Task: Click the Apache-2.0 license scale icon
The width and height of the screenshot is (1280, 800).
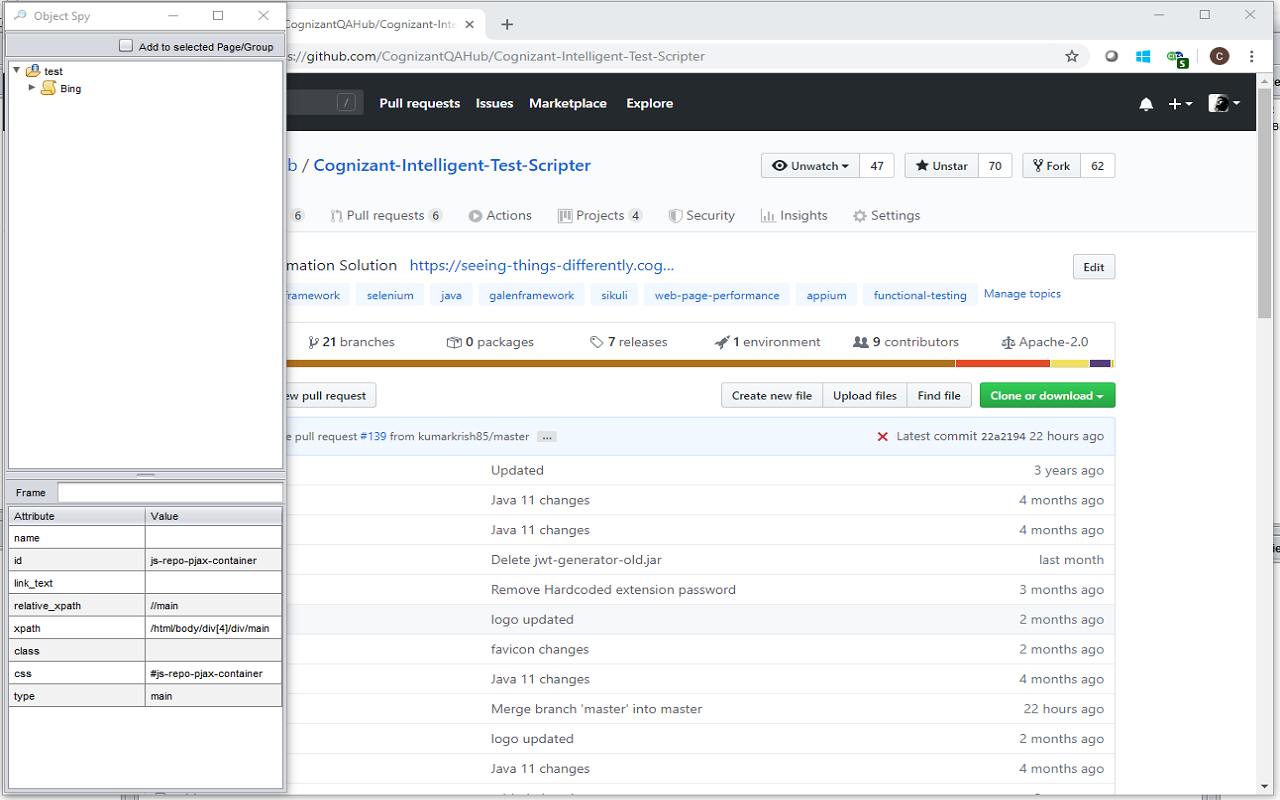Action: click(x=1007, y=341)
